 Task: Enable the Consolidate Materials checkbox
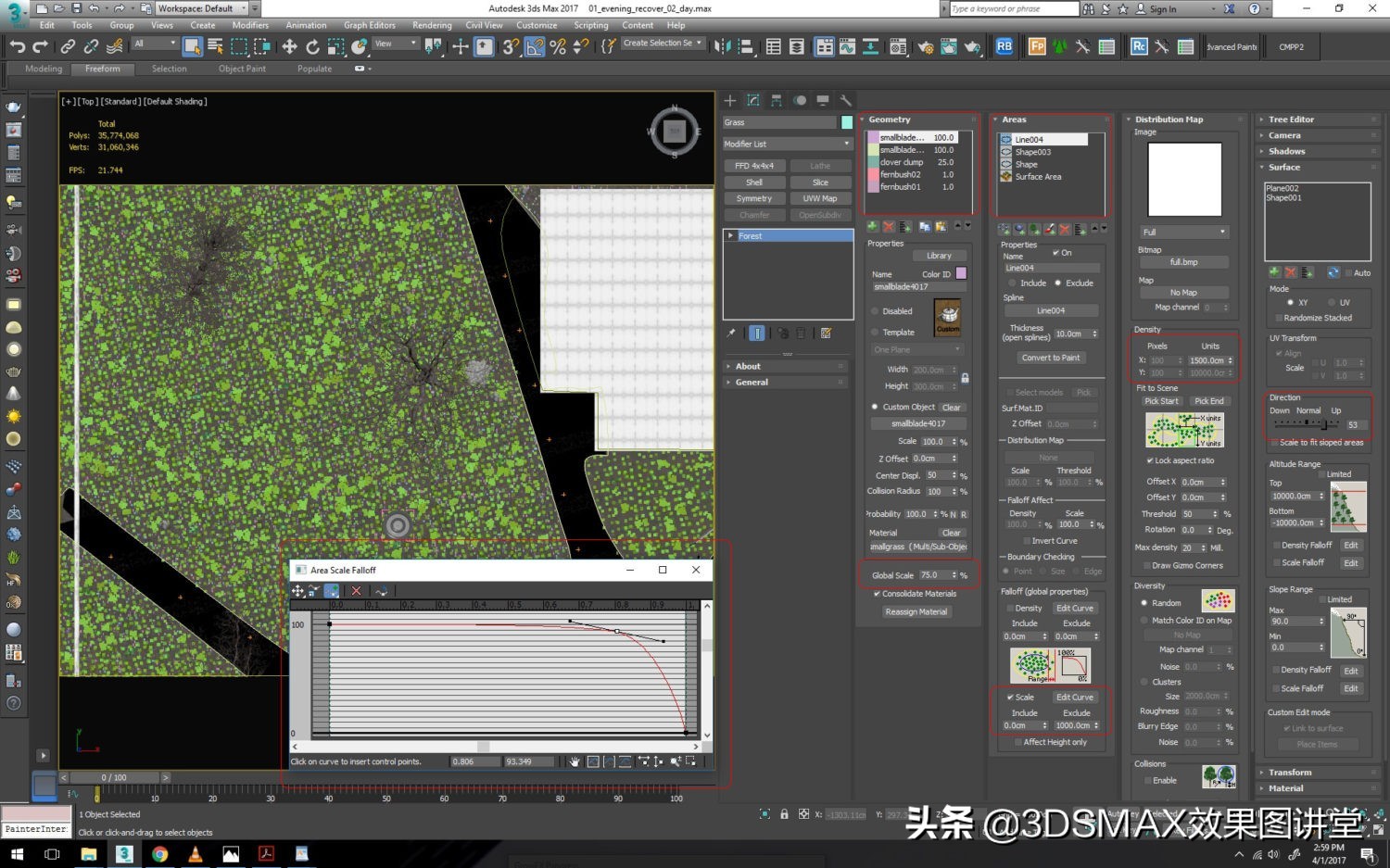pos(877,594)
